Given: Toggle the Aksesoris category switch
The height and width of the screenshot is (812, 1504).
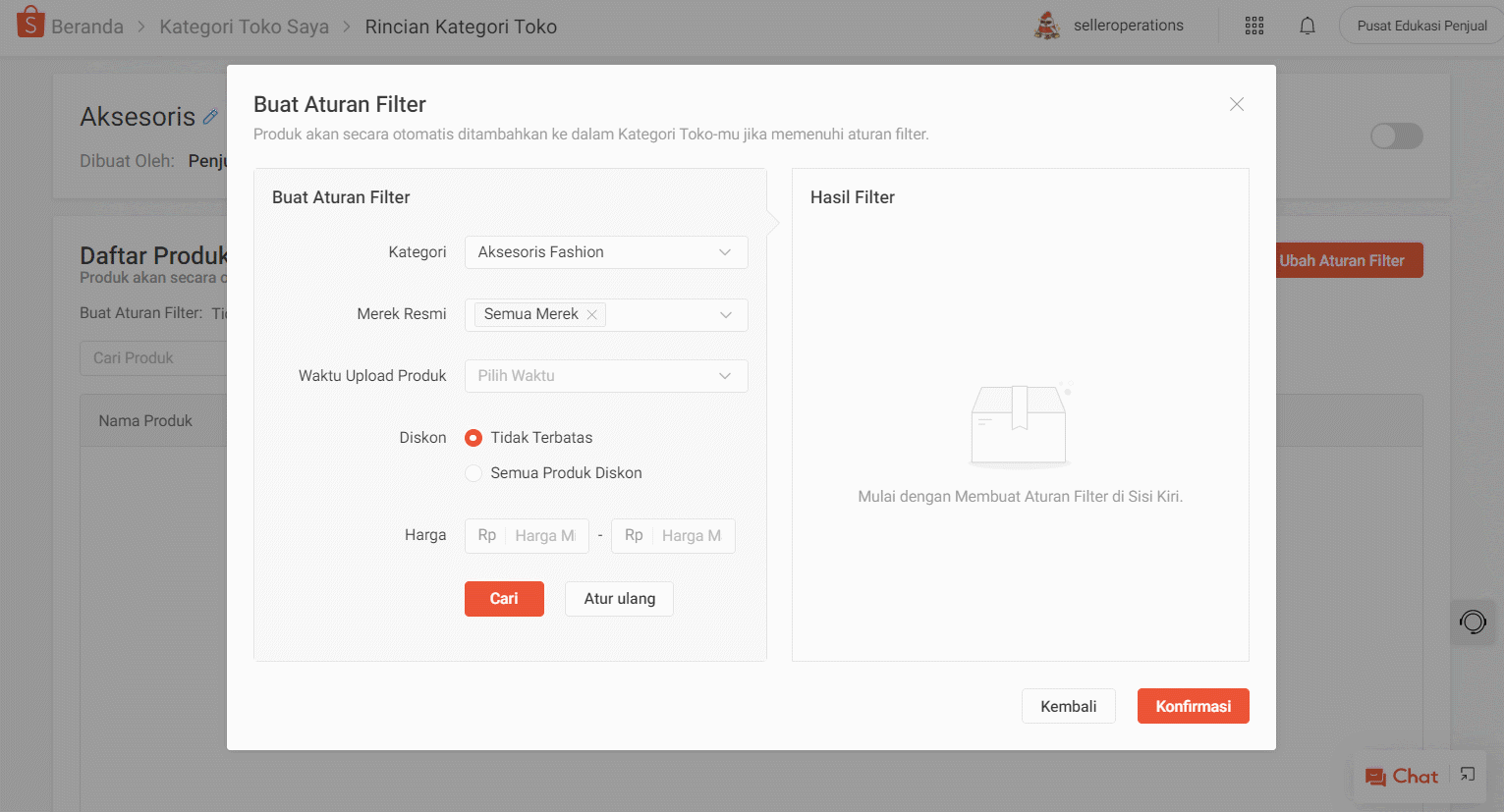Looking at the screenshot, I should point(1396,136).
